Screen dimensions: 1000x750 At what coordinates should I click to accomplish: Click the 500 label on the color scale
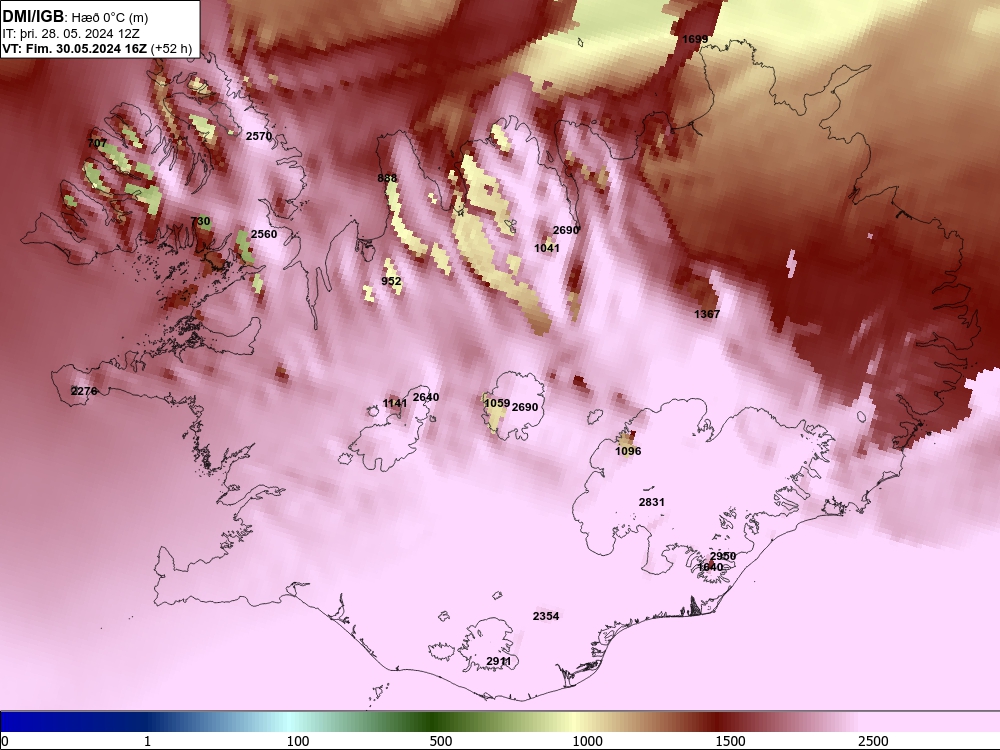click(x=441, y=741)
